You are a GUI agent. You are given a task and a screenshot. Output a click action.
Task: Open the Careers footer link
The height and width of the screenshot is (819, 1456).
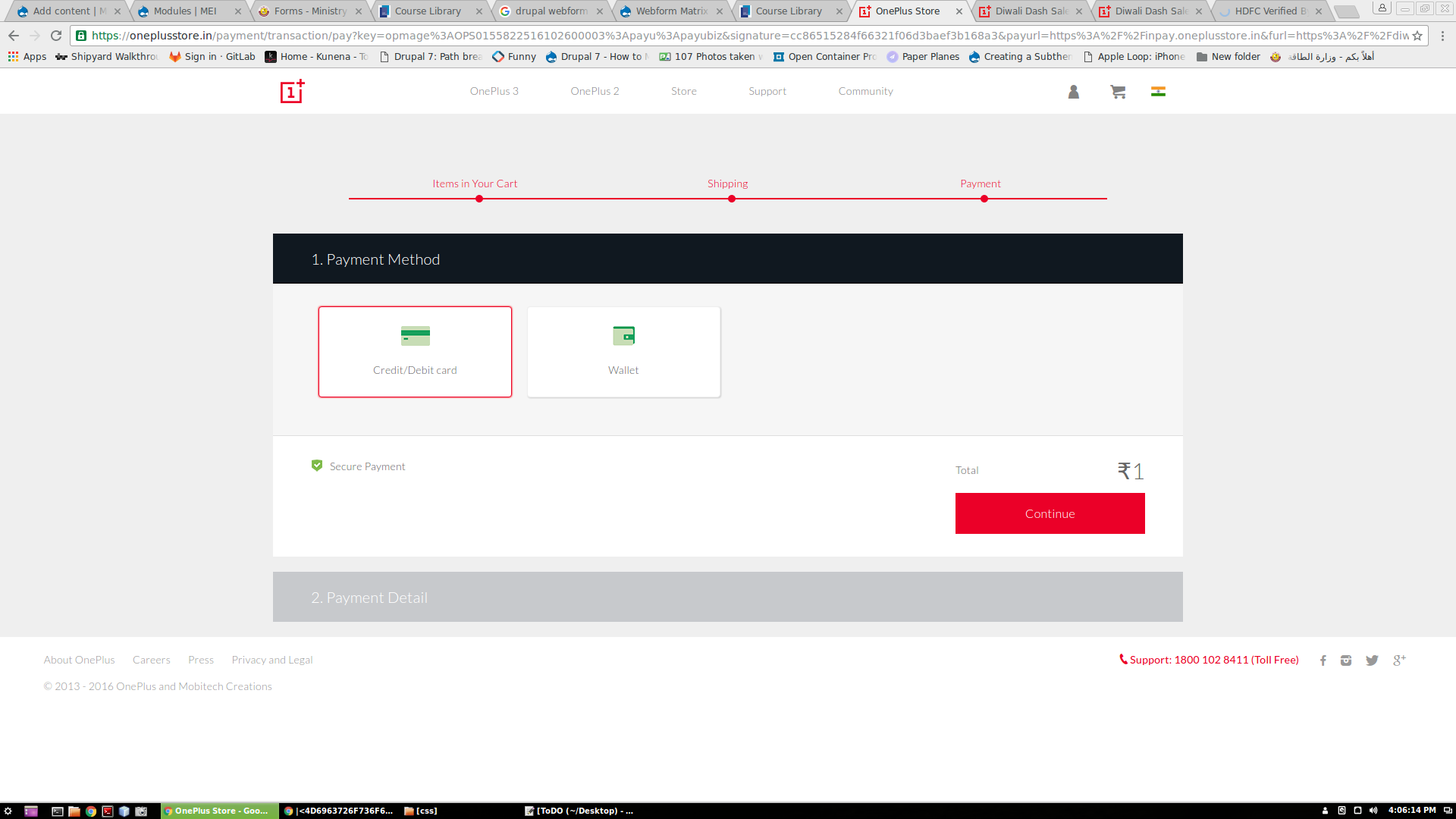(151, 660)
